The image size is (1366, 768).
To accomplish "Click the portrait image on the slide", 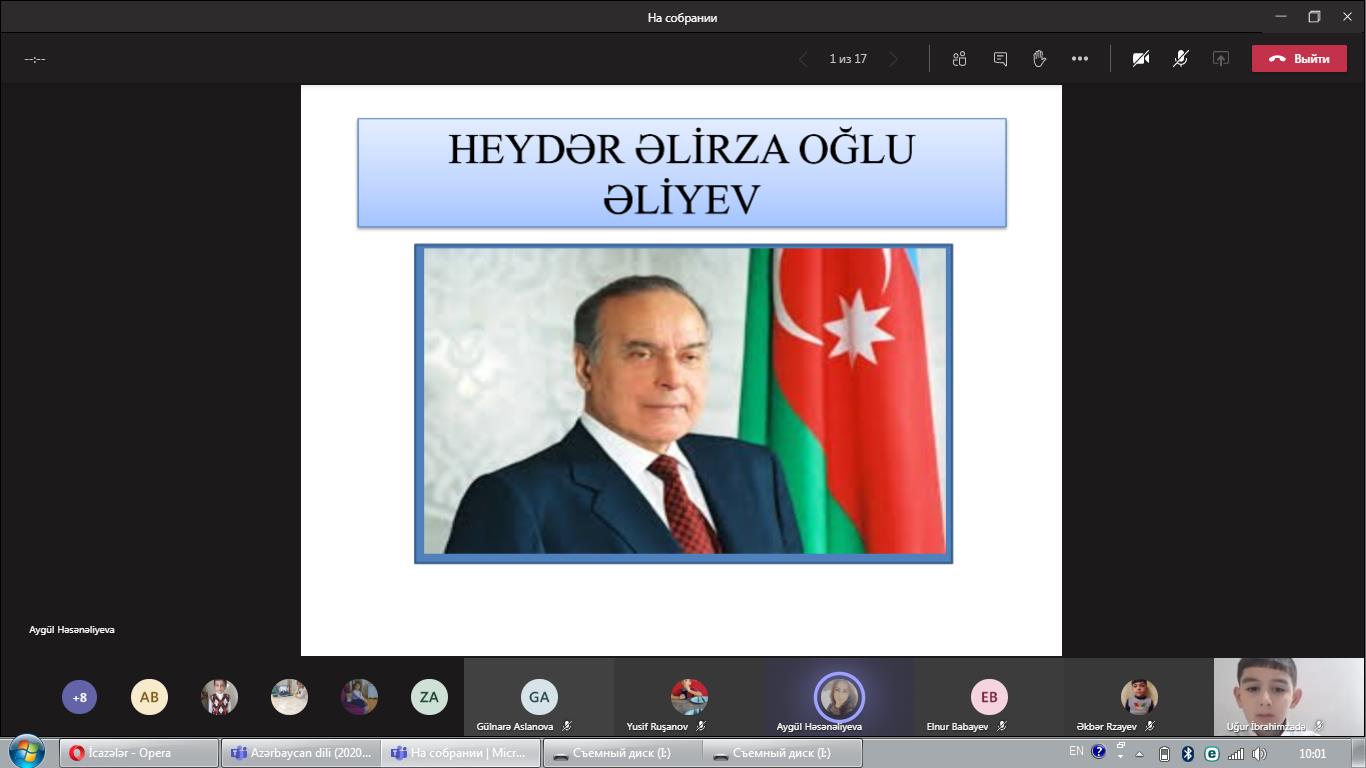I will point(684,403).
